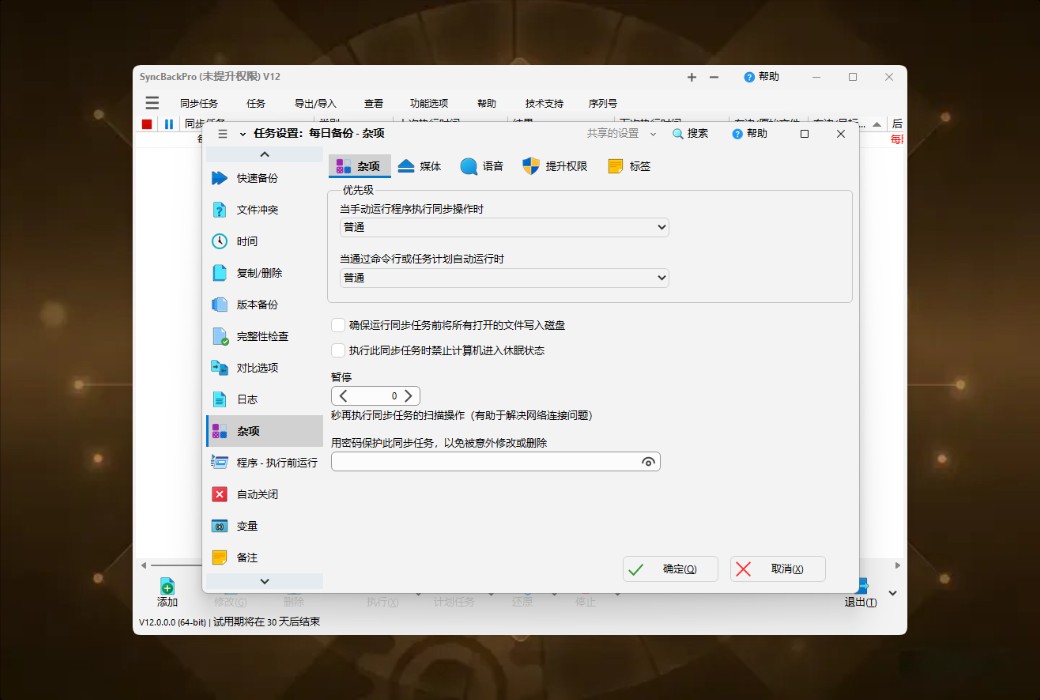Select 版本备份 from the sidebar

pos(257,304)
